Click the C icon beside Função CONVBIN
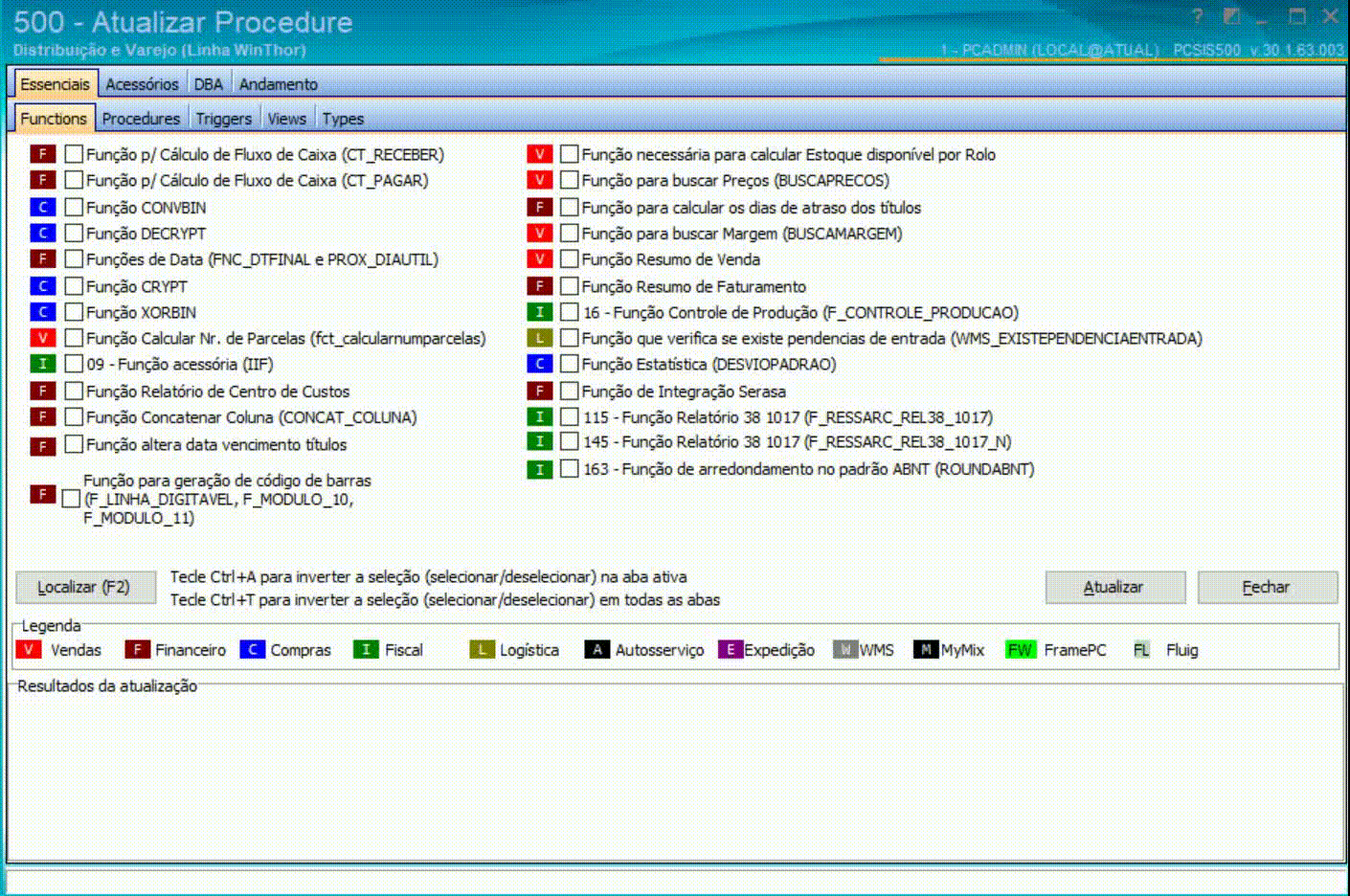Image resolution: width=1350 pixels, height=896 pixels. 42,207
